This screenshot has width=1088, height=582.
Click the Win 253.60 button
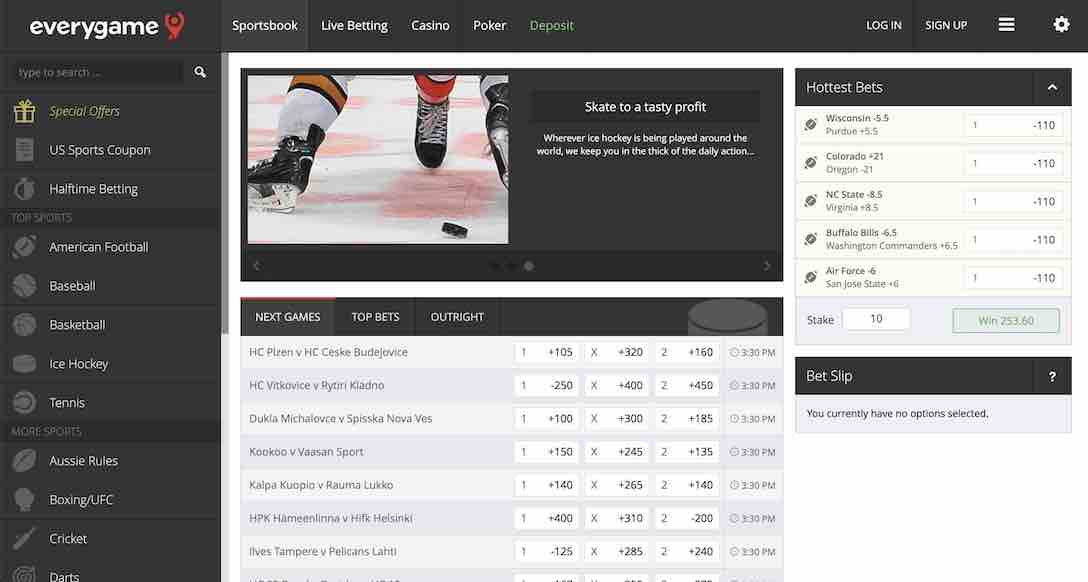pyautogui.click(x=1005, y=320)
